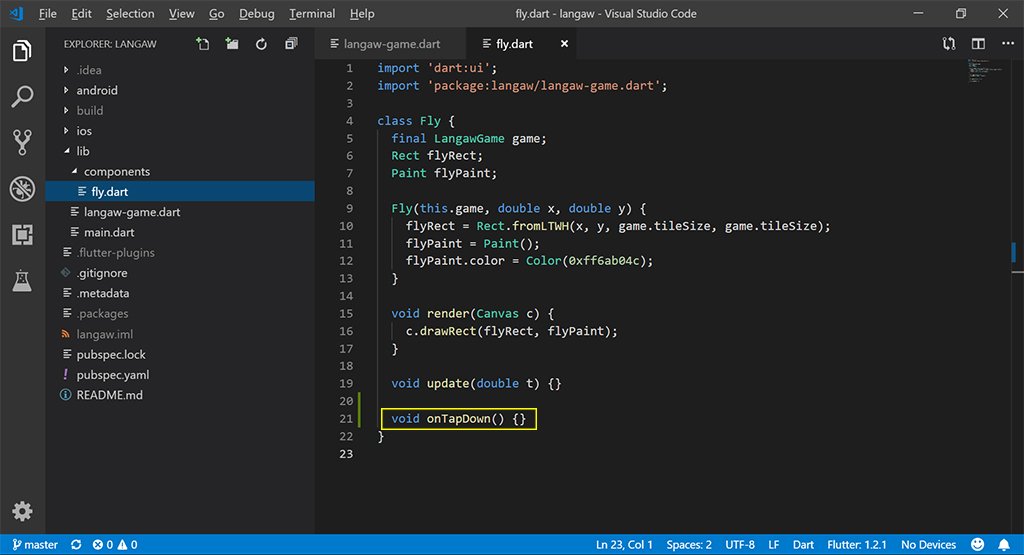Click the code minimap preview
Viewport: 1024px width, 555px height.
(982, 73)
